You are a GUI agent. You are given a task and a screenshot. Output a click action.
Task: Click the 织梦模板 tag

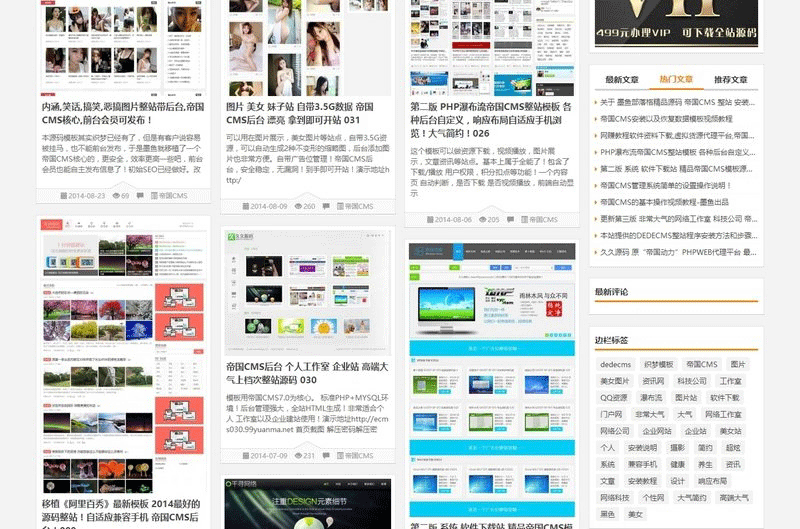click(659, 364)
